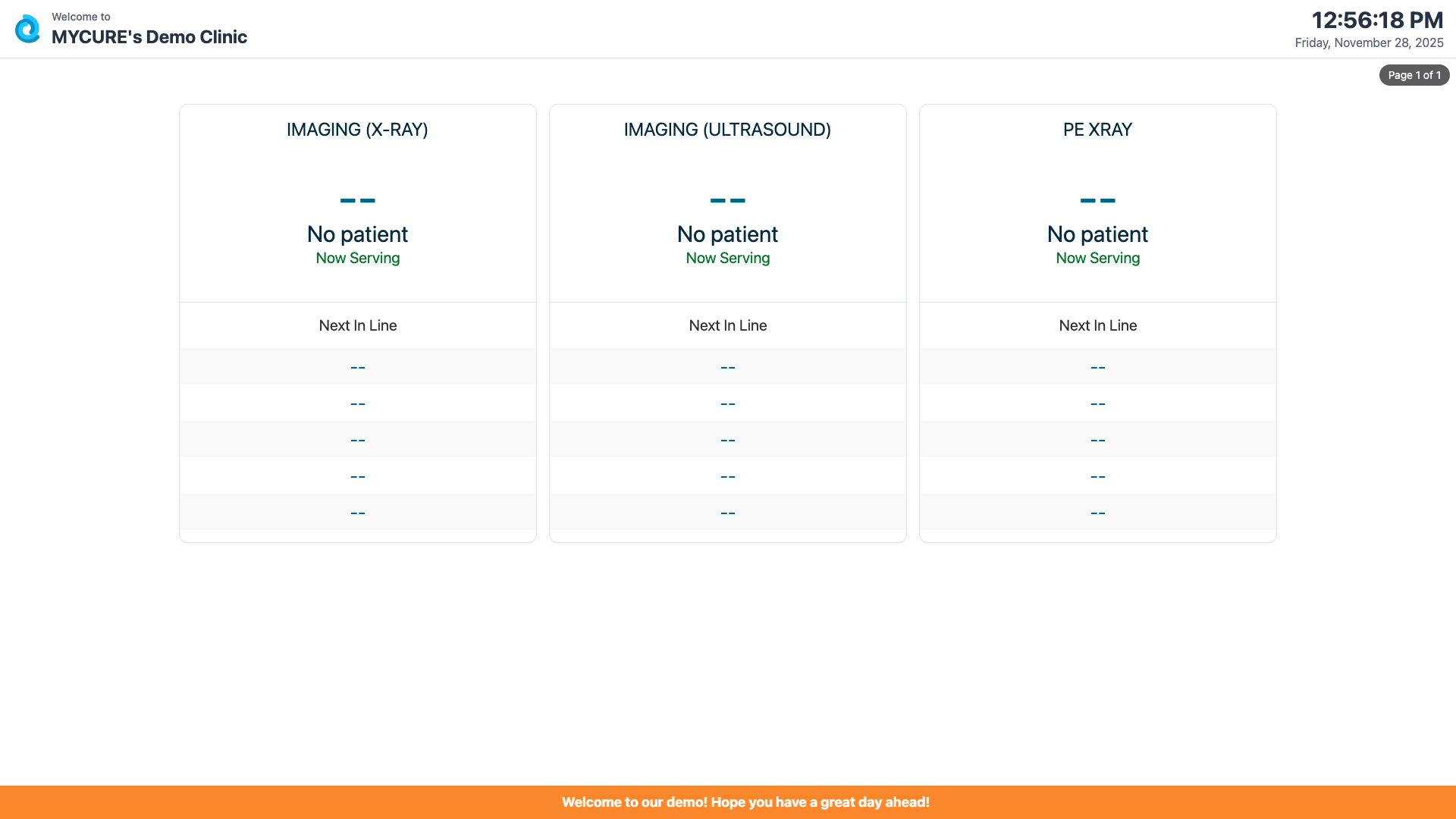The width and height of the screenshot is (1456, 819).
Task: Click Next In Line header in ULTRASOUND card
Action: coord(727,325)
